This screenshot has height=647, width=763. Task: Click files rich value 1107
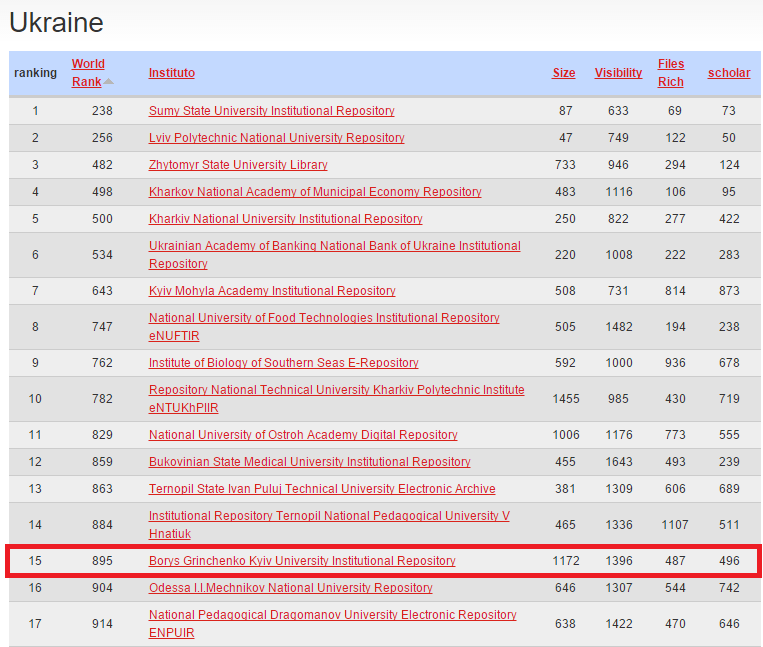[675, 525]
